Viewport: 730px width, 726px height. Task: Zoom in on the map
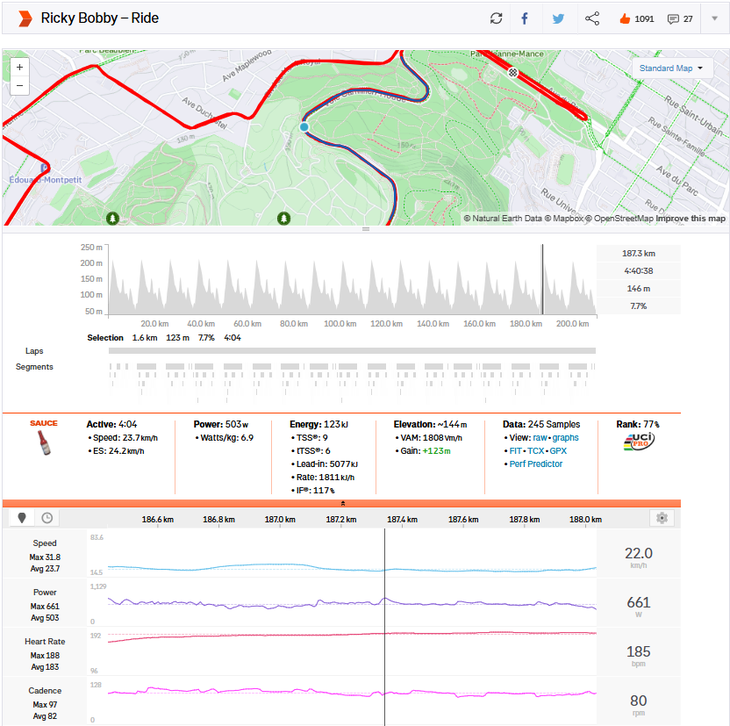20,67
